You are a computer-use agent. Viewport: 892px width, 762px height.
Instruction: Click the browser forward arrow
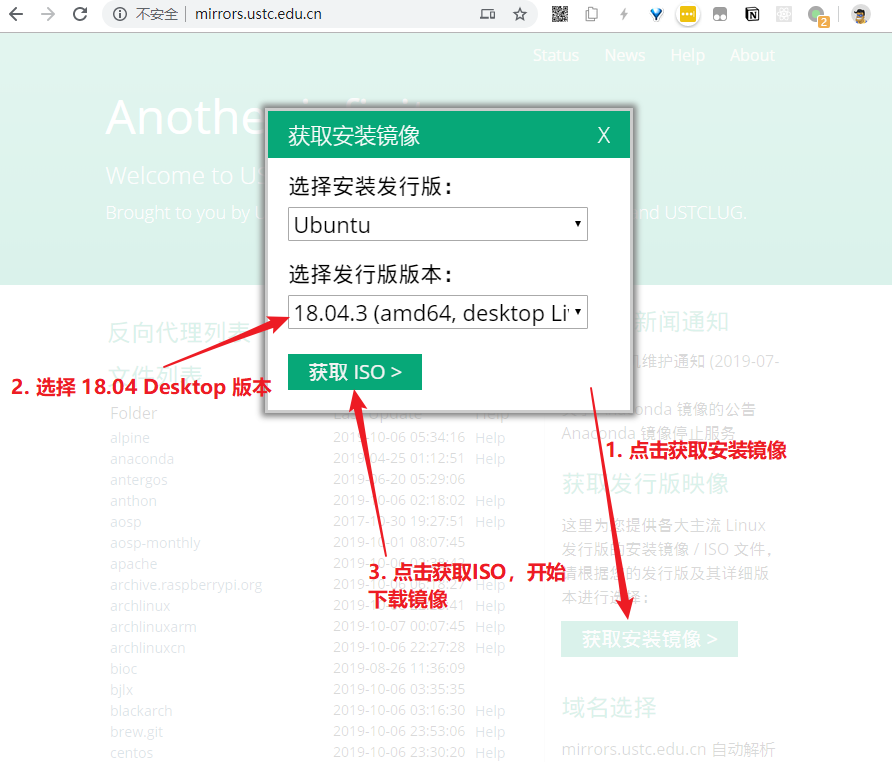(x=48, y=14)
